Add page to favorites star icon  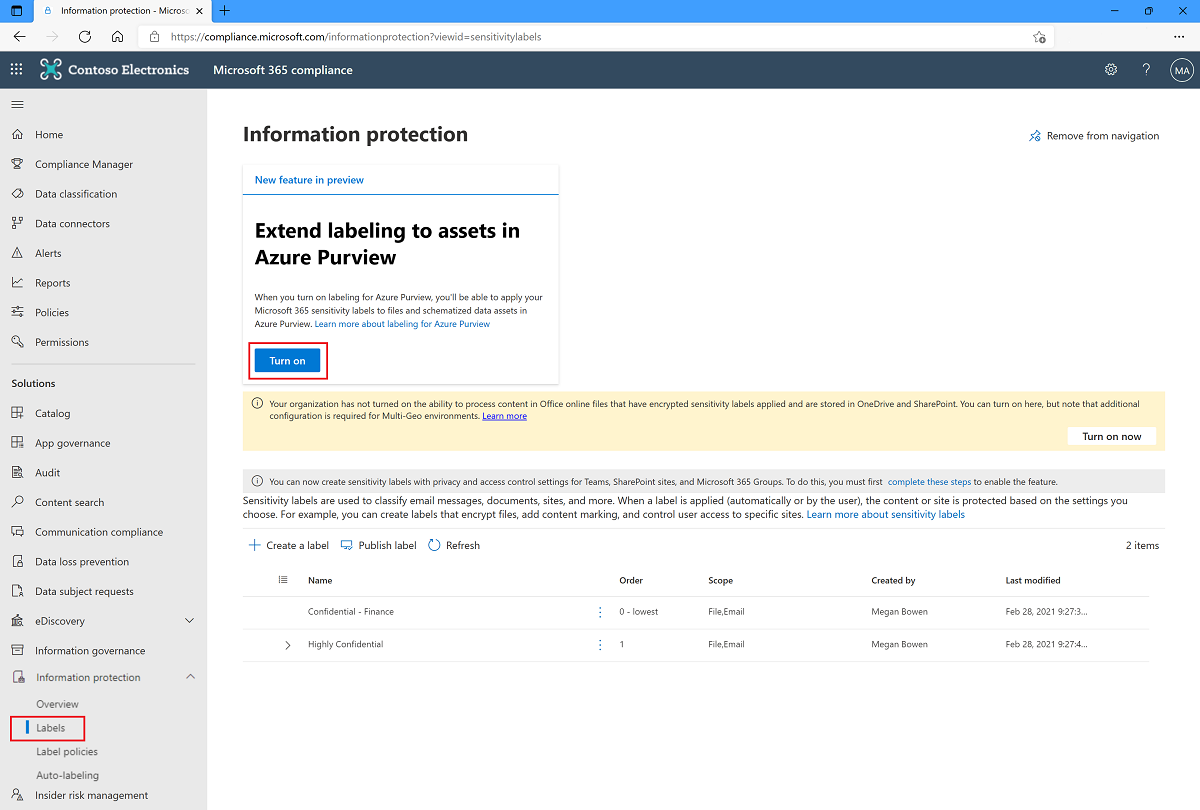click(x=1039, y=37)
